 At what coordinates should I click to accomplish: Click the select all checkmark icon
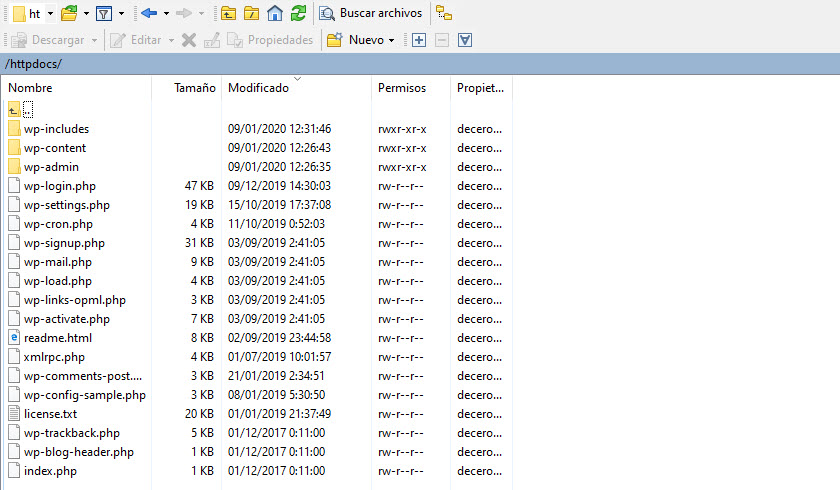[x=465, y=40]
